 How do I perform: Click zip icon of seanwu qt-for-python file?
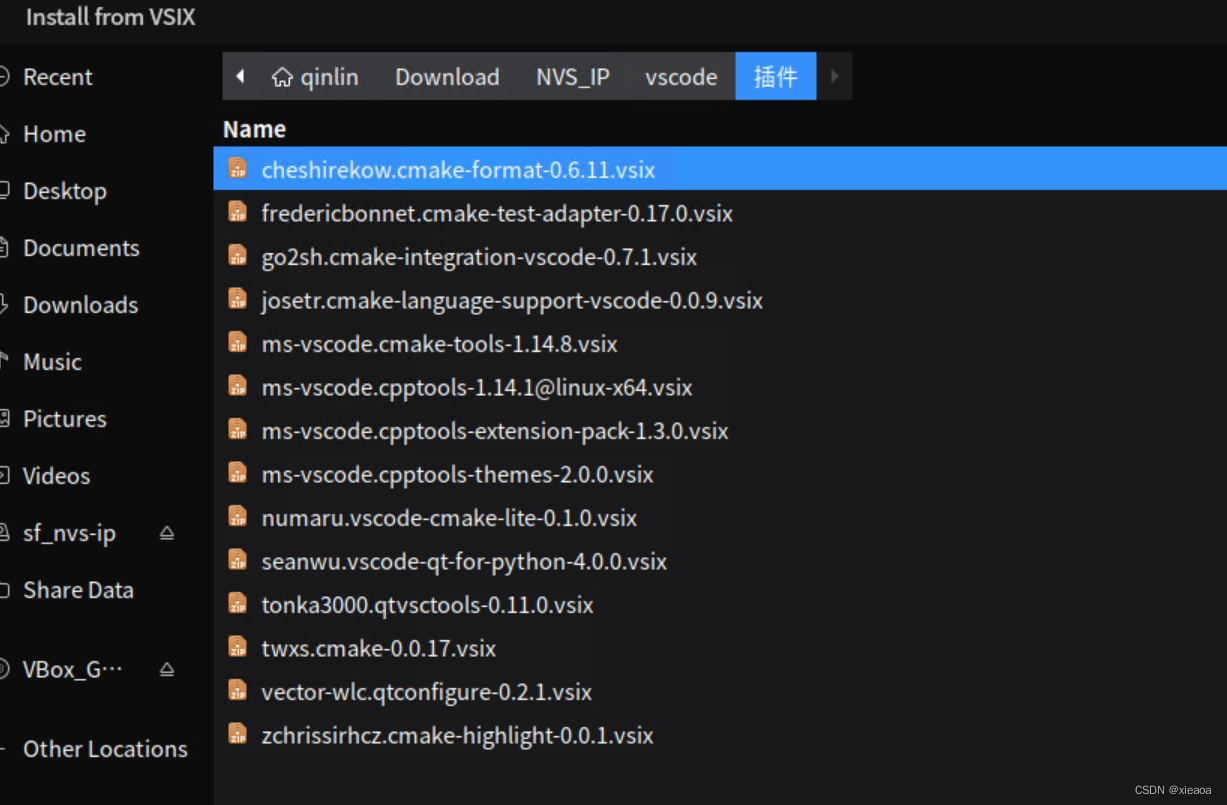click(x=237, y=560)
